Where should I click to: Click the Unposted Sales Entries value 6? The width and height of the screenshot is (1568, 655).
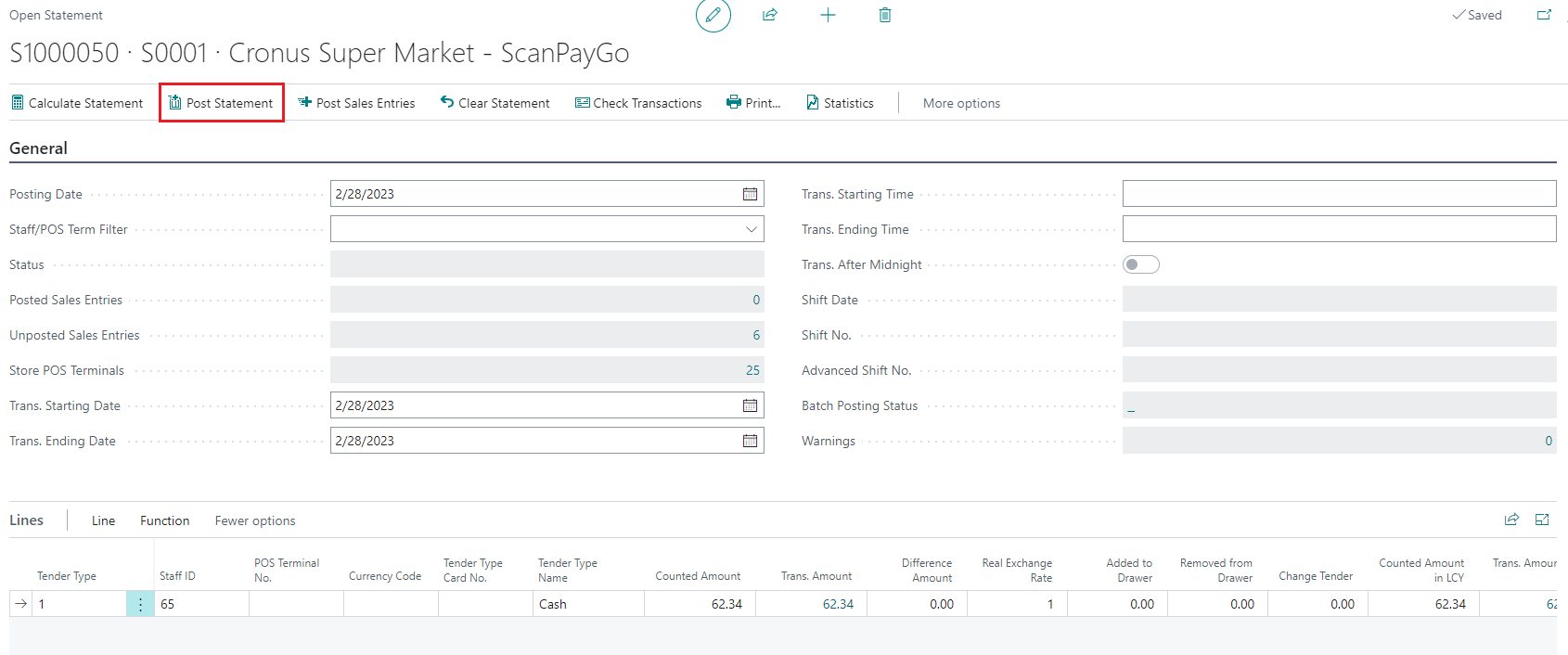755,335
